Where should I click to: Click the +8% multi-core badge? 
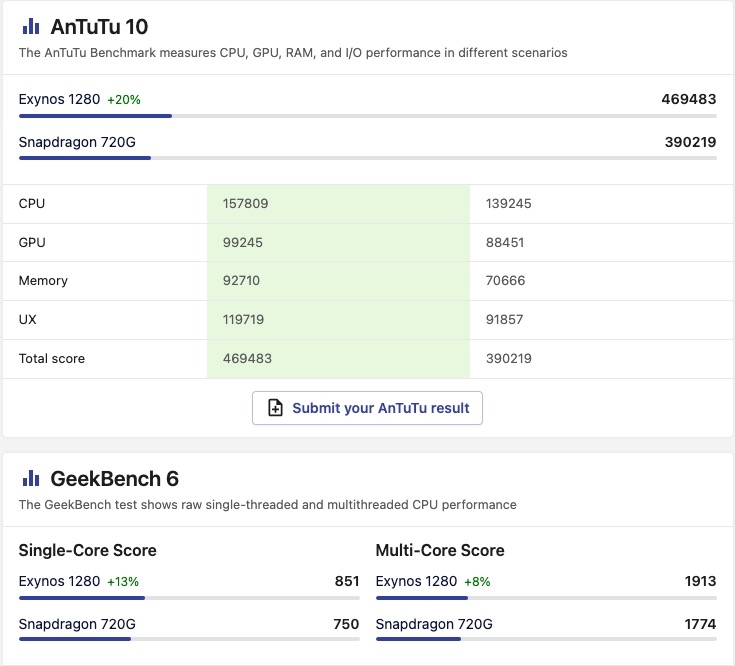476,582
